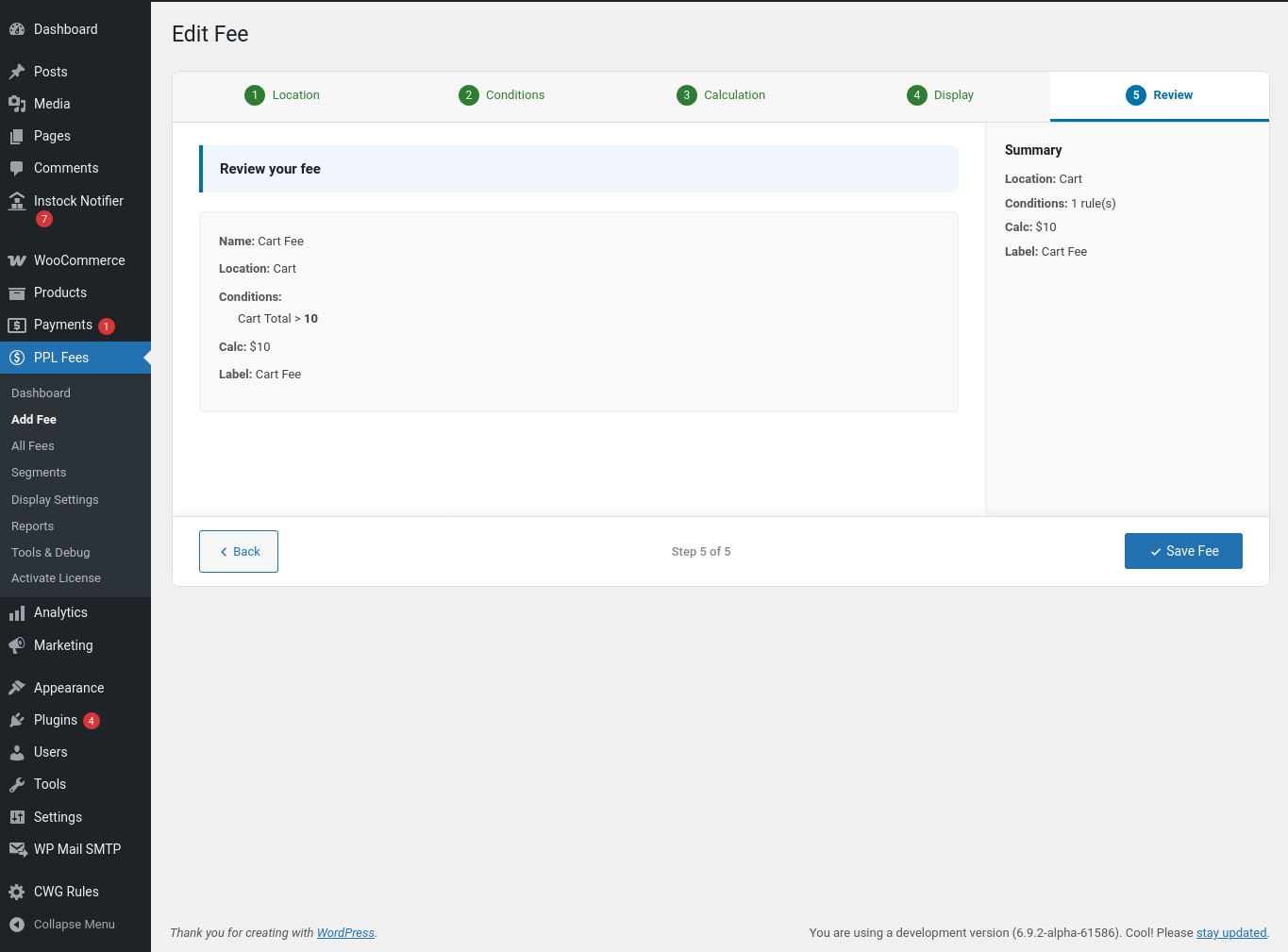Click the Analytics bar chart icon
This screenshot has width=1288, height=952.
(x=17, y=613)
